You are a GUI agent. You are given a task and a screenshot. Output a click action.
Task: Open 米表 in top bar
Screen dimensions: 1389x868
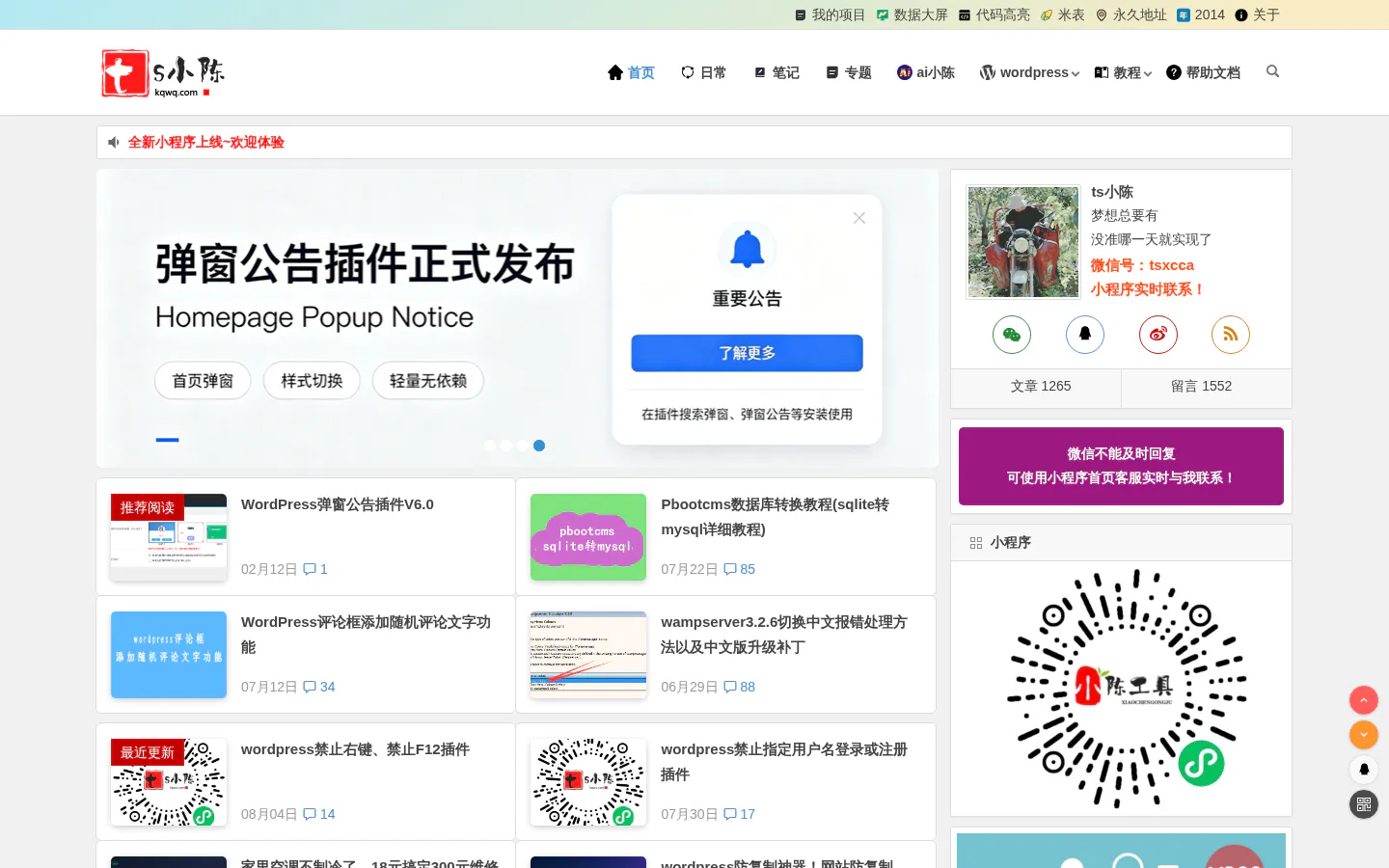click(1063, 14)
